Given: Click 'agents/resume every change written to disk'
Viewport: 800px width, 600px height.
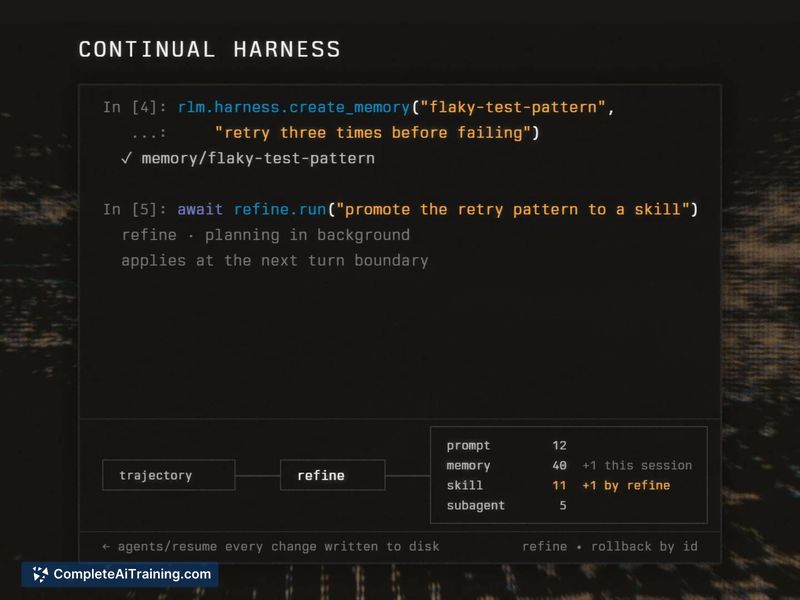Looking at the screenshot, I should point(279,546).
